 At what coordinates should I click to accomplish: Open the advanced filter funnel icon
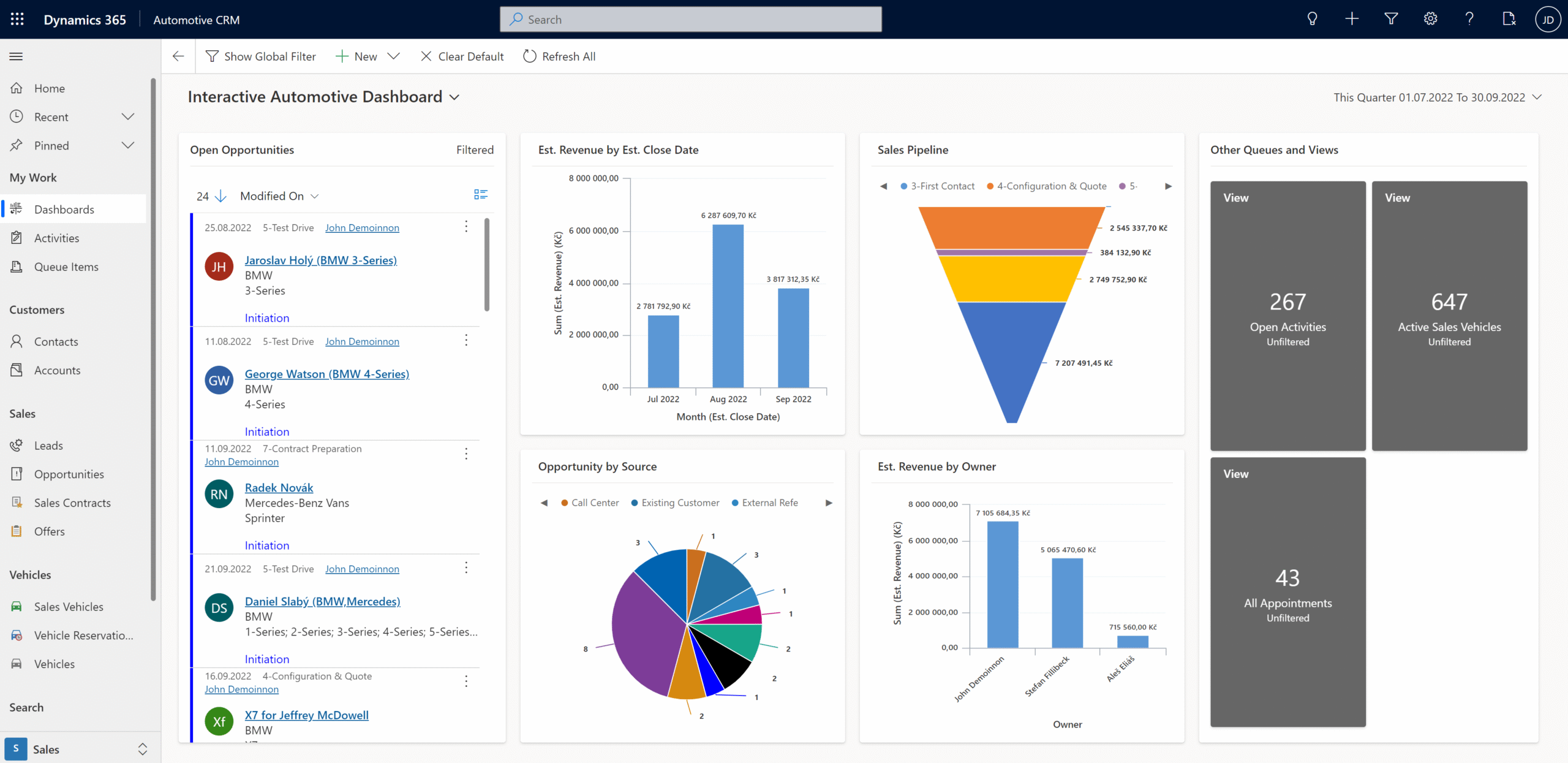[1391, 19]
